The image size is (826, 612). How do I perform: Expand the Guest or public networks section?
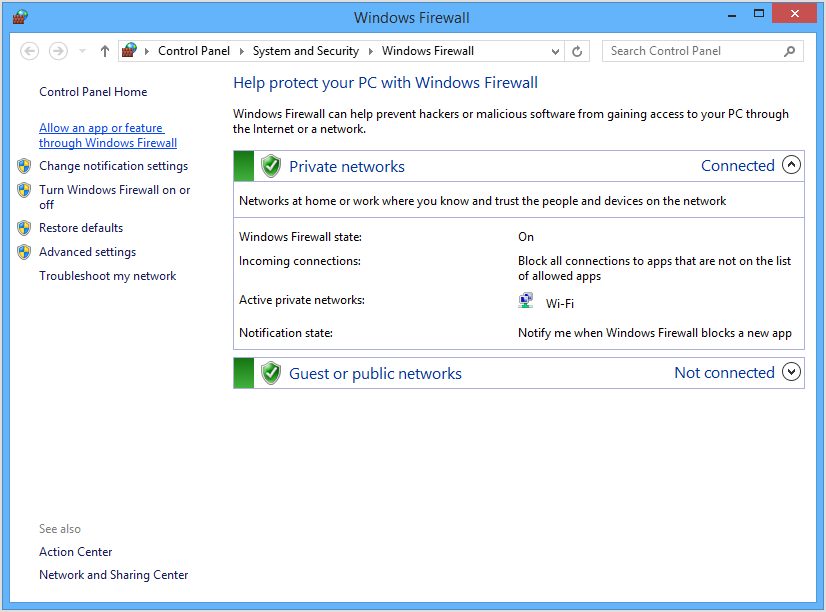click(x=791, y=372)
